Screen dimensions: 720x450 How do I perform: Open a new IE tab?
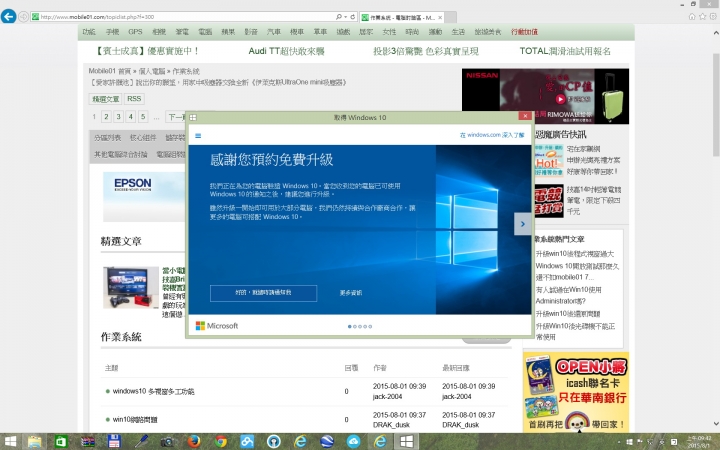point(451,17)
